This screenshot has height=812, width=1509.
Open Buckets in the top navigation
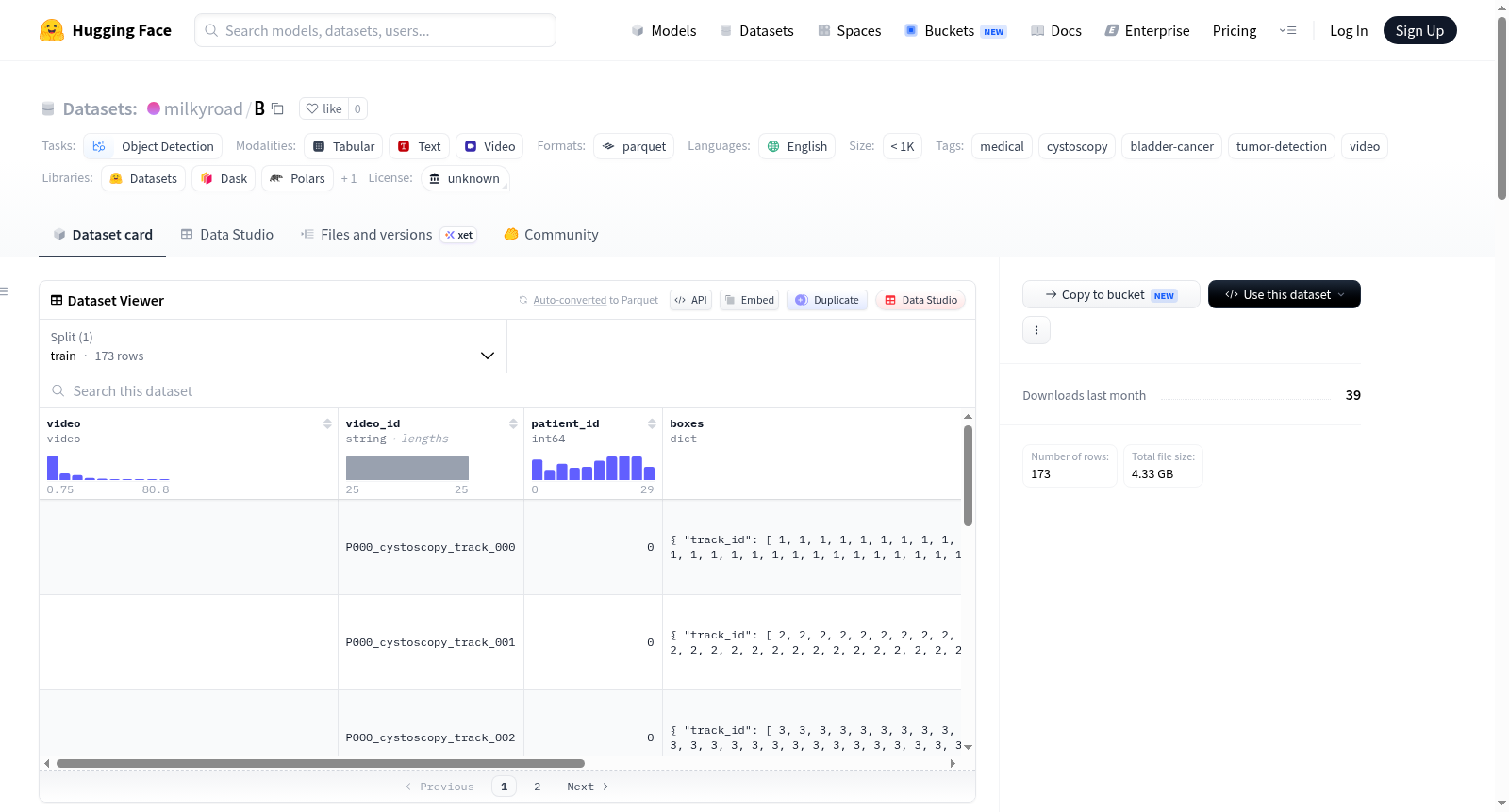[956, 30]
